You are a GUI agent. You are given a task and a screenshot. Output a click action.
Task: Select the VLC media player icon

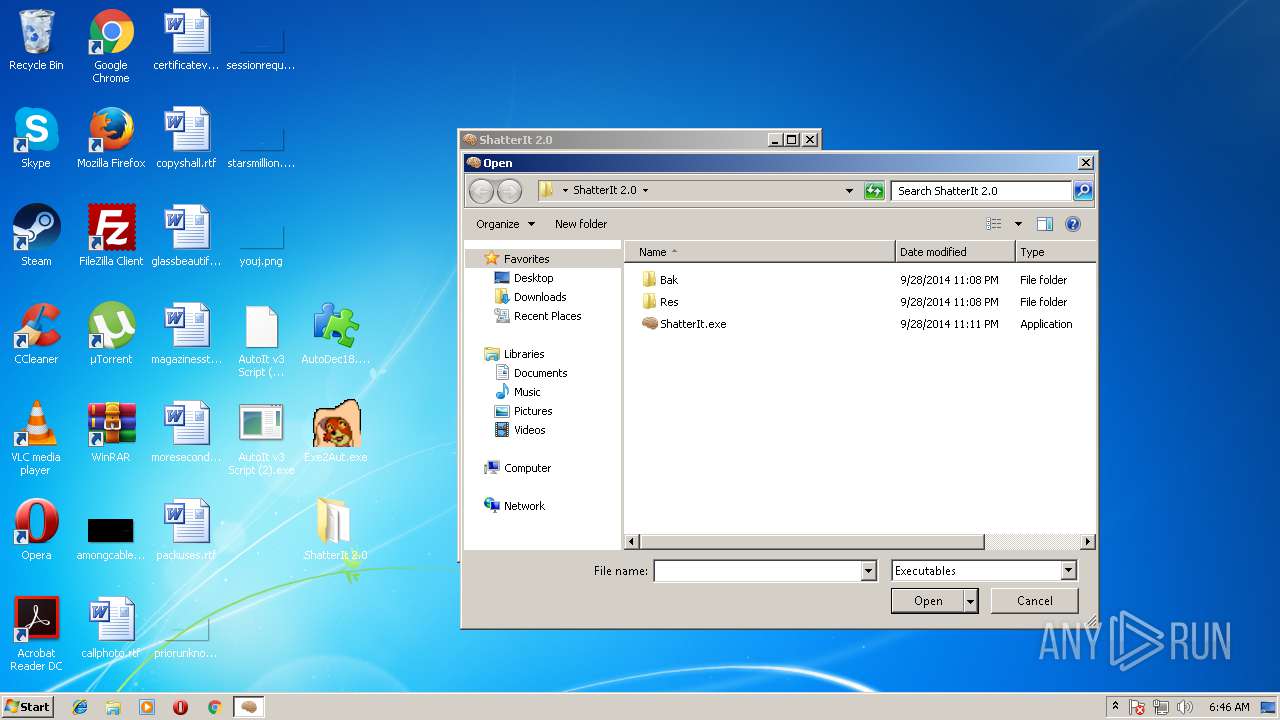point(36,438)
